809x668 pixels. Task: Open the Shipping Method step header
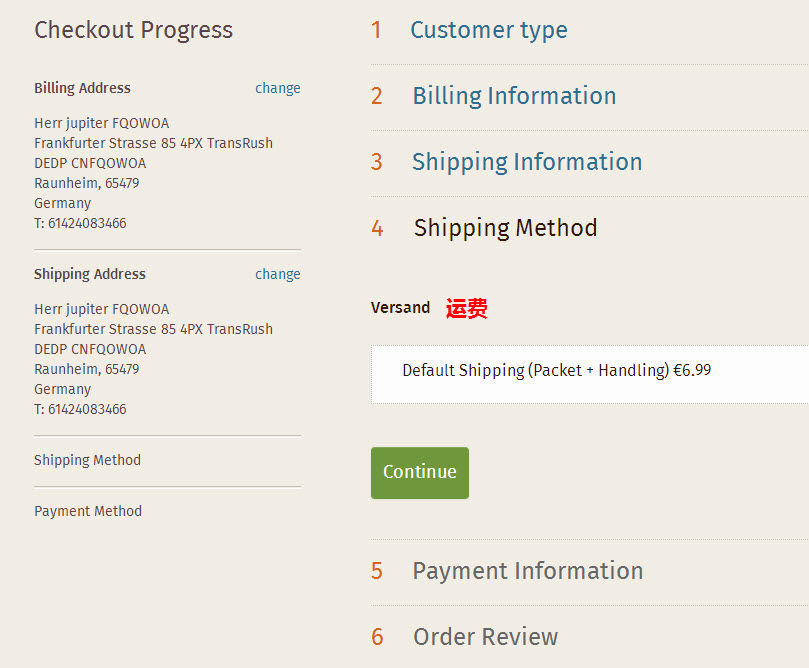point(505,228)
